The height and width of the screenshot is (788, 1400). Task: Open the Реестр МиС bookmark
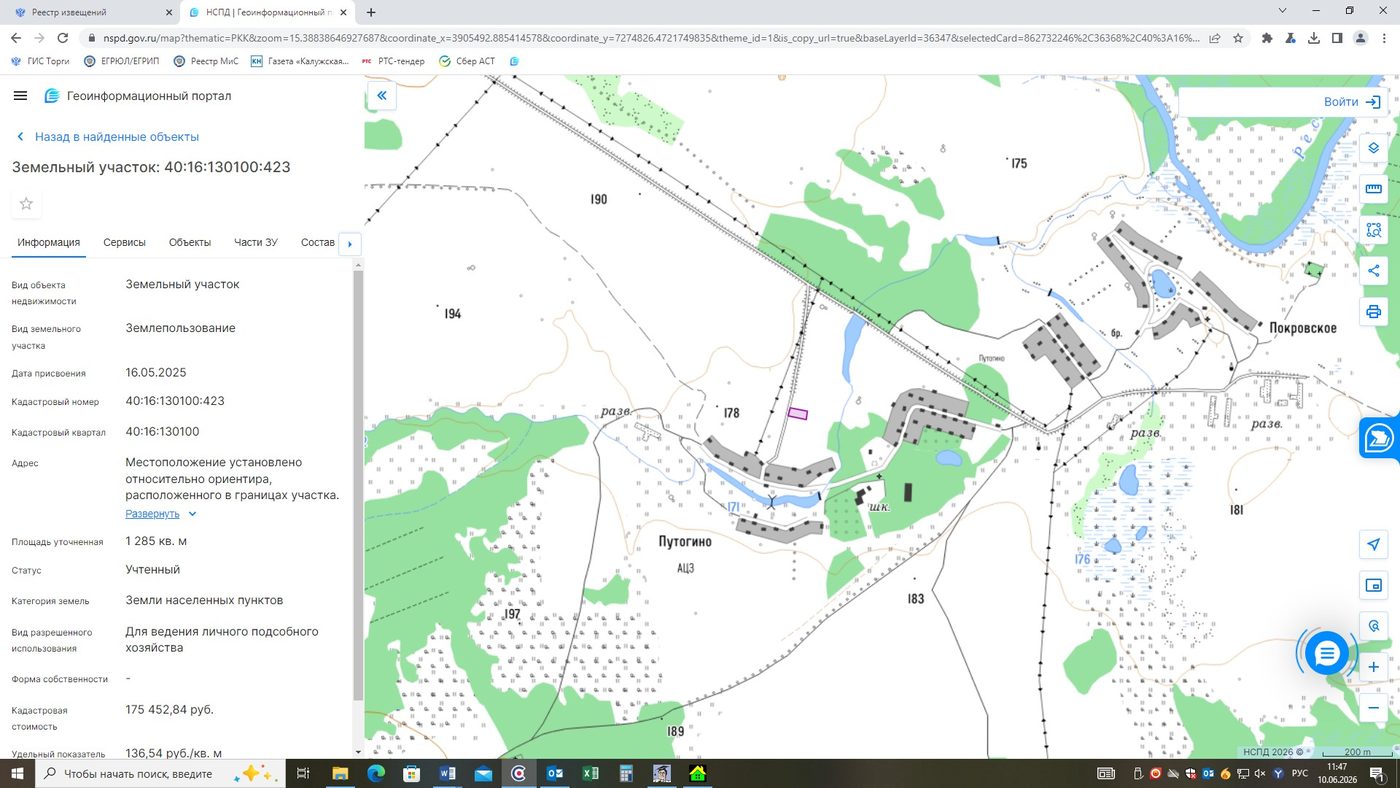click(206, 61)
